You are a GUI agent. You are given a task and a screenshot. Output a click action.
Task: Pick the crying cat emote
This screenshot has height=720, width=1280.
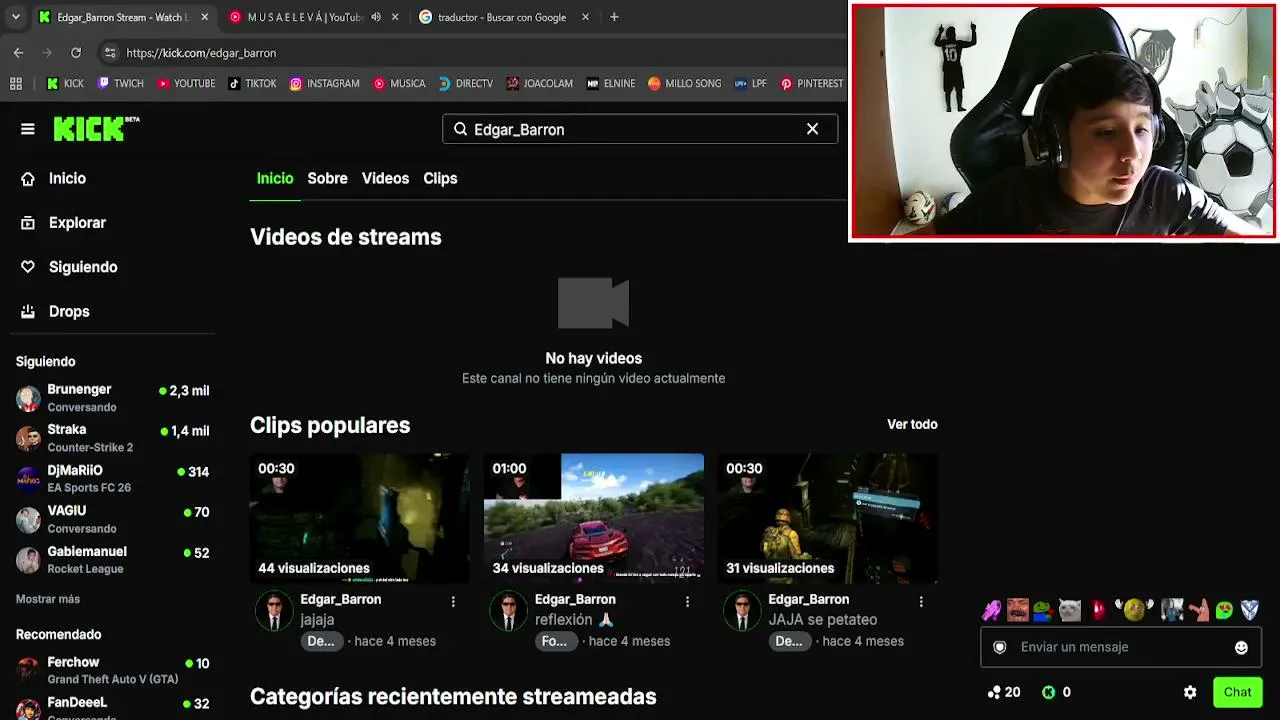1070,609
